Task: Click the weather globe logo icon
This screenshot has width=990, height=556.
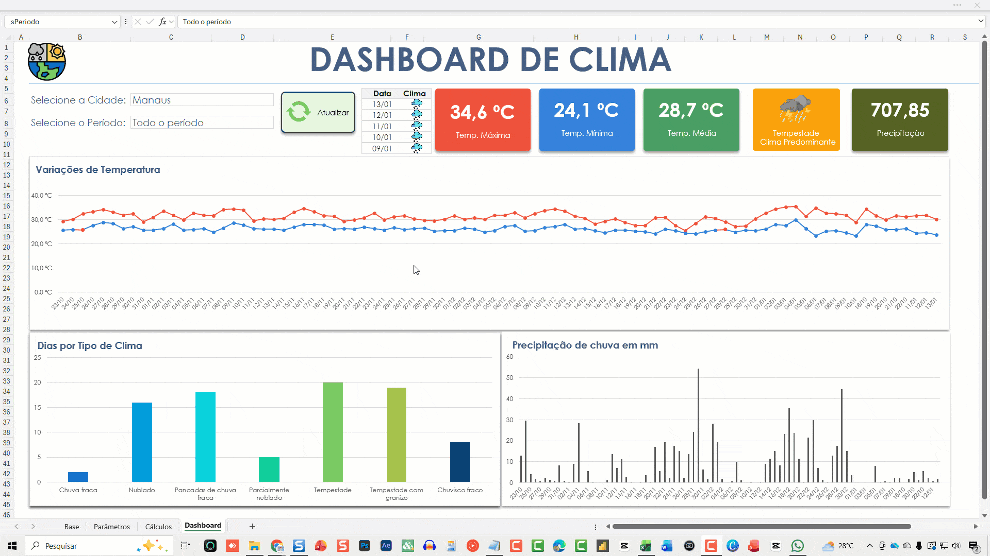Action: (x=46, y=60)
